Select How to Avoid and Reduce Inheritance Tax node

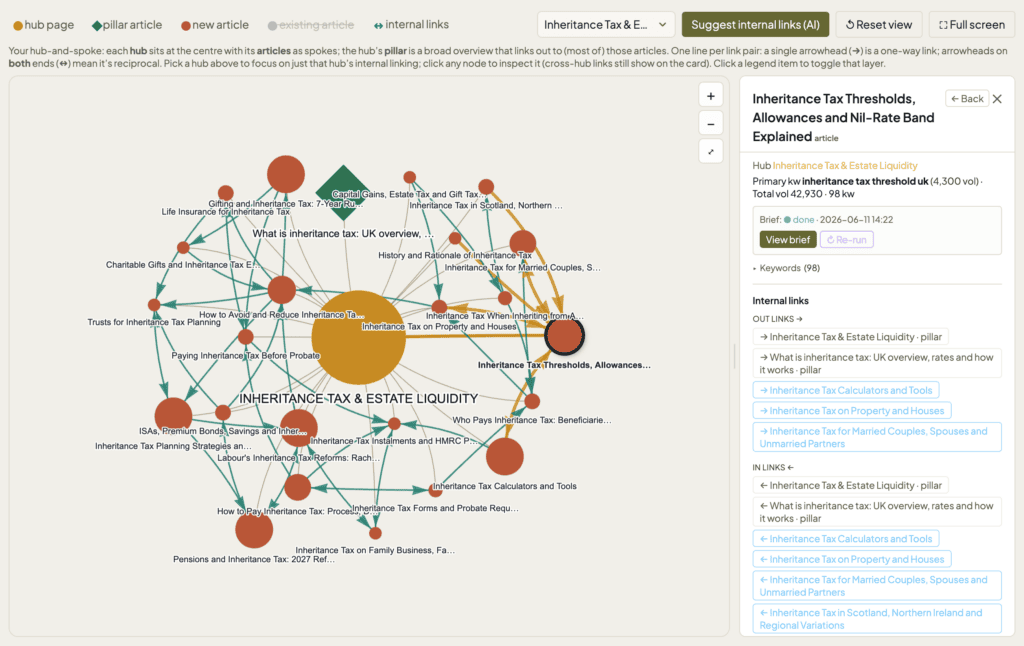point(281,290)
